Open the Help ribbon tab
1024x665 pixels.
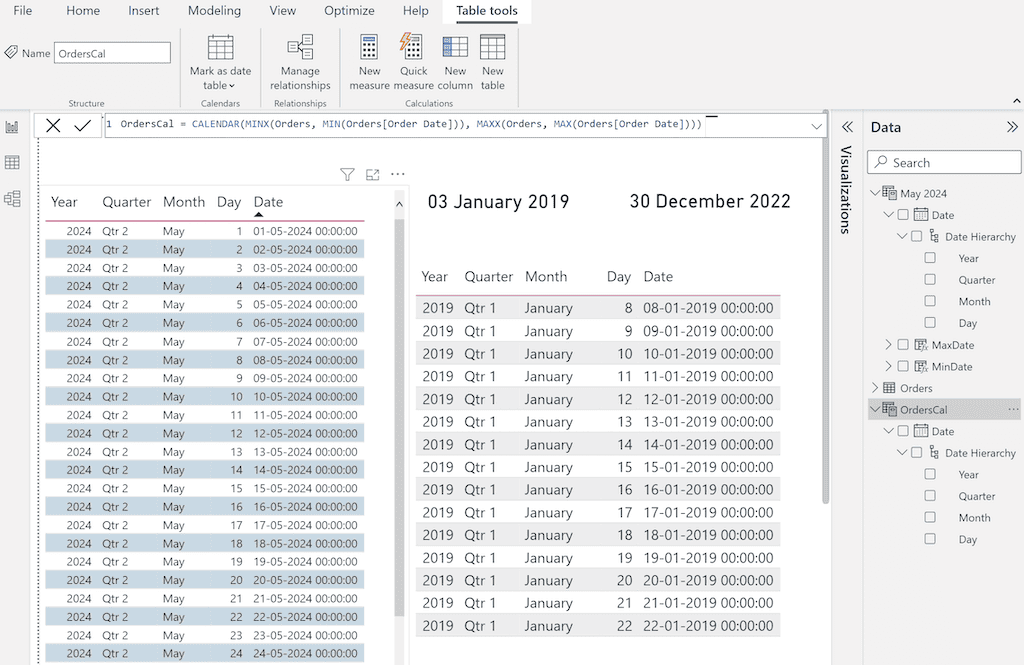(x=415, y=11)
